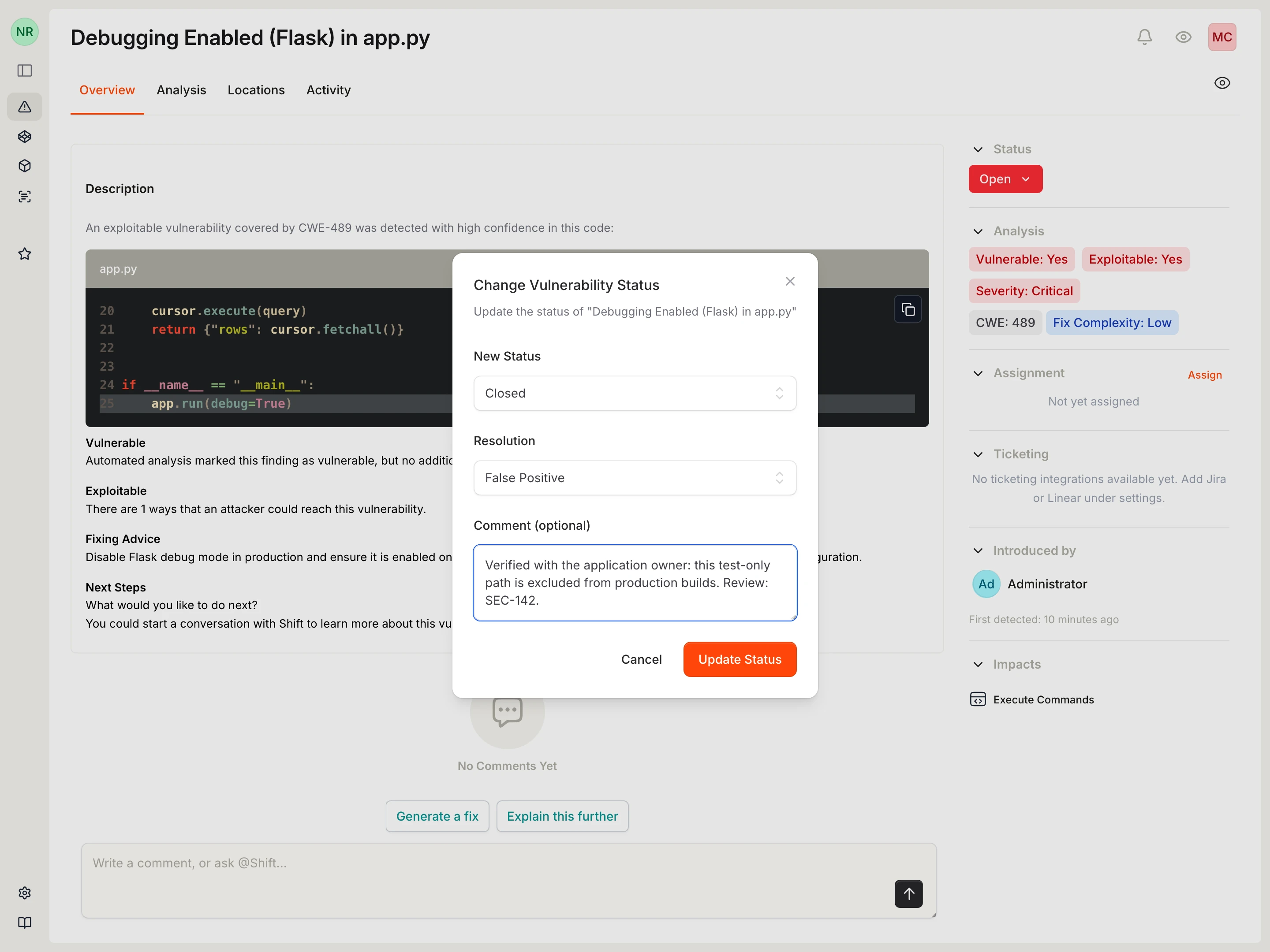The width and height of the screenshot is (1270, 952).
Task: Open the New Status Closed dropdown
Action: [635, 393]
